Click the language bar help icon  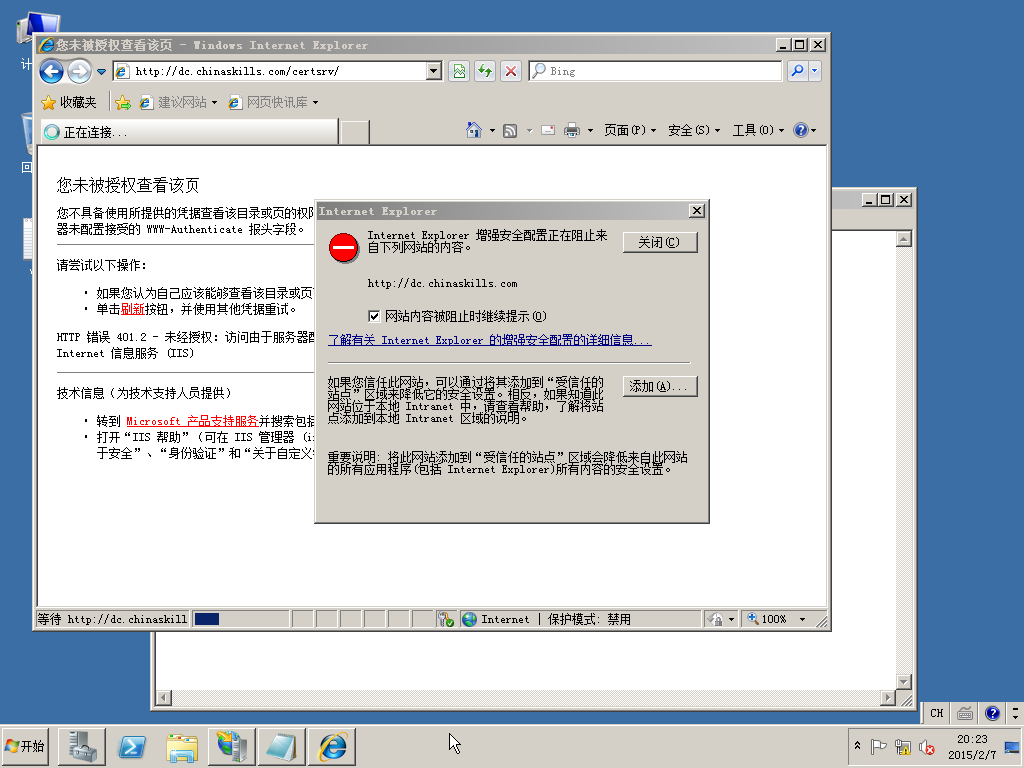coord(993,713)
